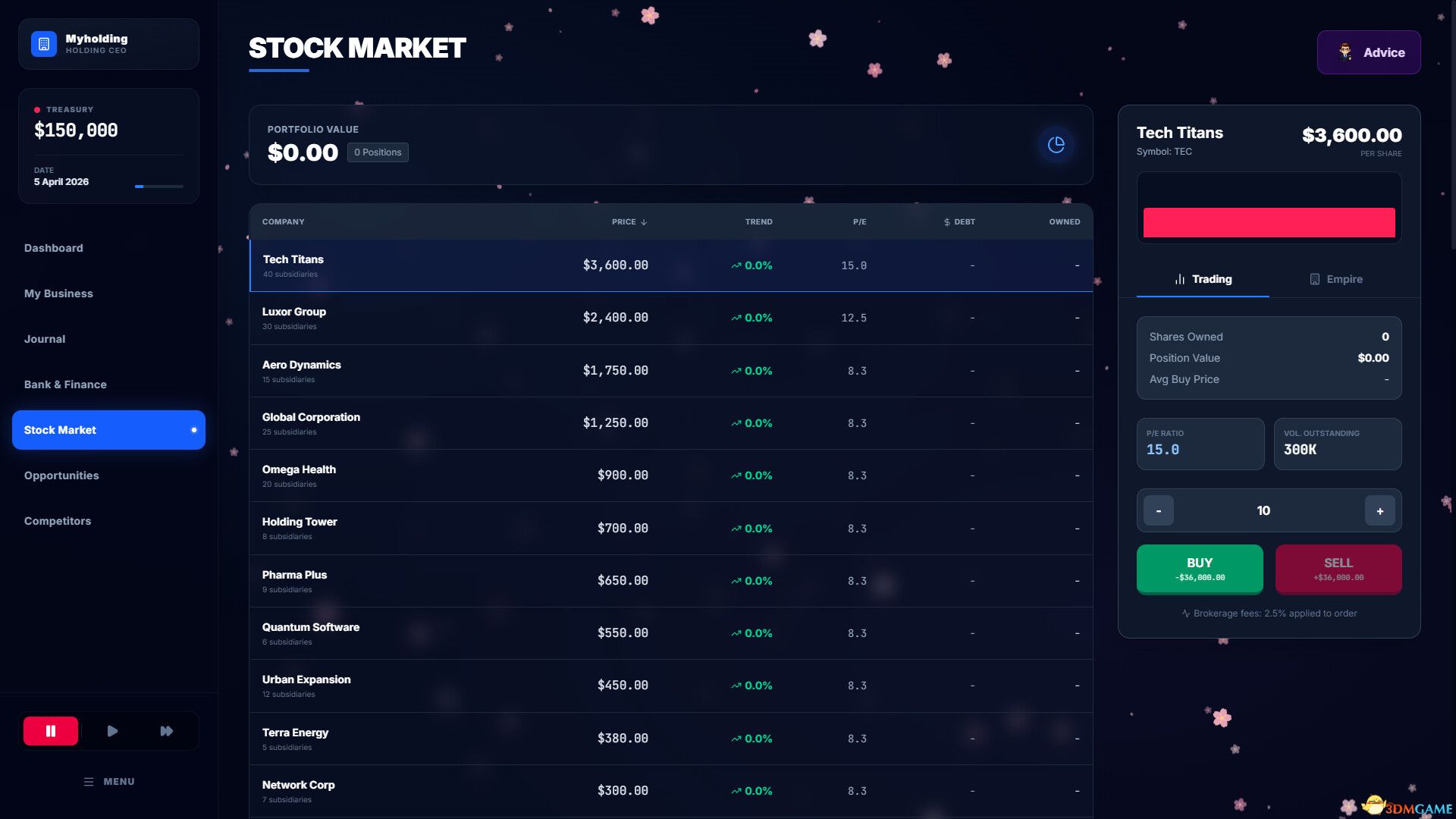Click the Network Corp trend arrow icon
This screenshot has height=819, width=1456.
coord(736,791)
